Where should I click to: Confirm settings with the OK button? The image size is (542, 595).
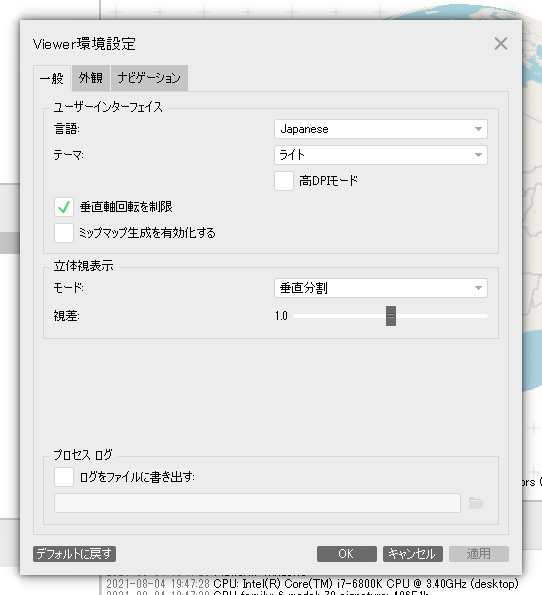[x=347, y=554]
